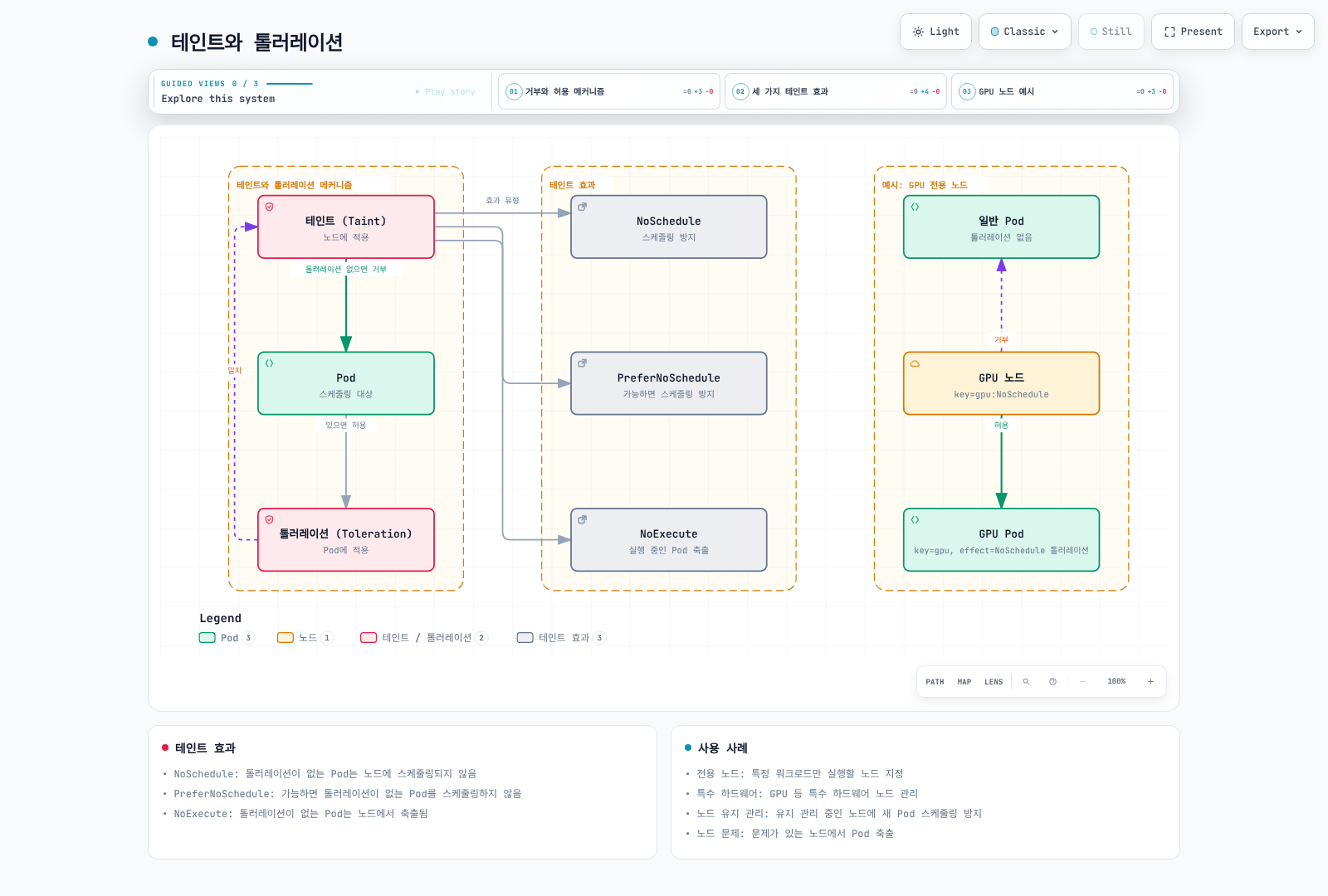Open guided view 거부와 허용 메커니즘

(x=609, y=91)
